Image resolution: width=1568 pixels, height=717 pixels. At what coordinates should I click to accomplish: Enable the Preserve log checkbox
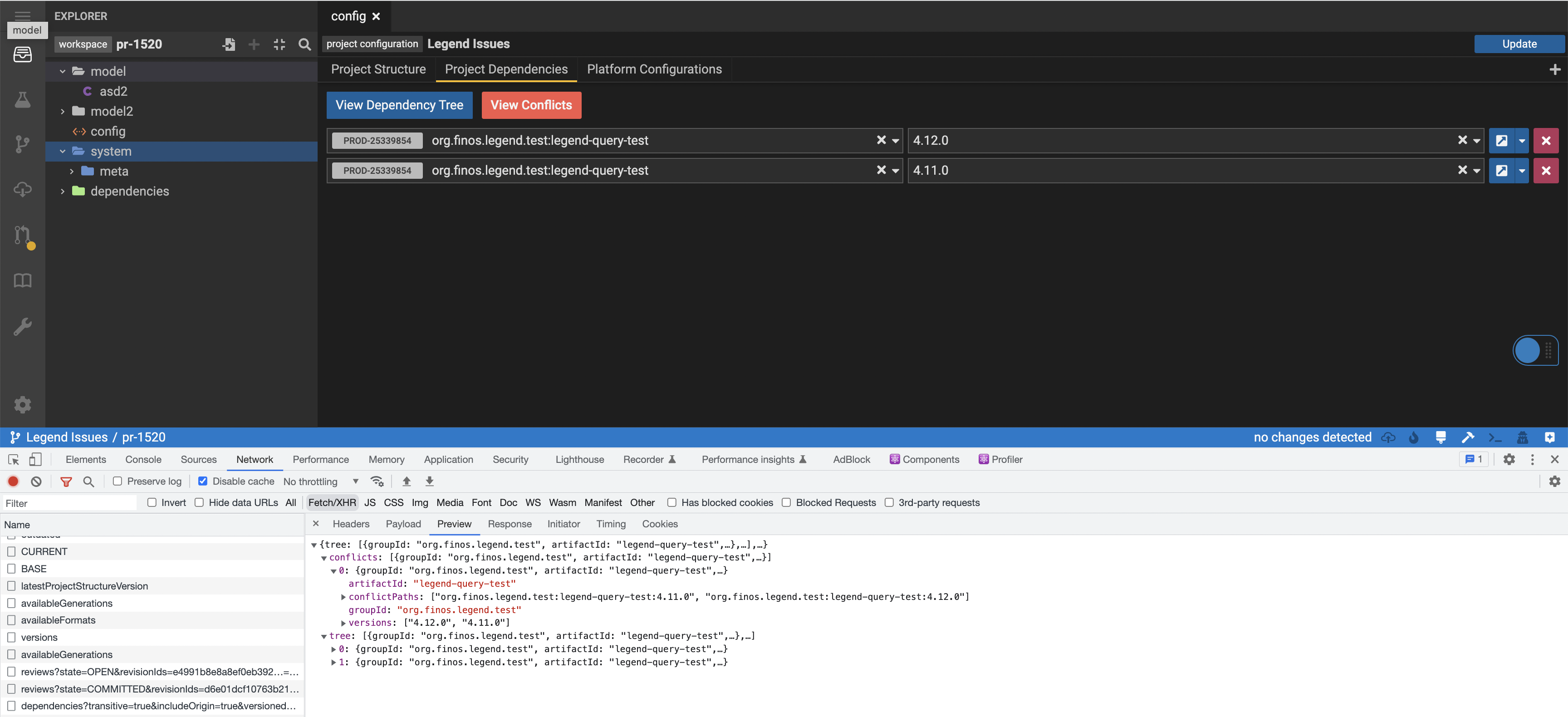click(118, 481)
